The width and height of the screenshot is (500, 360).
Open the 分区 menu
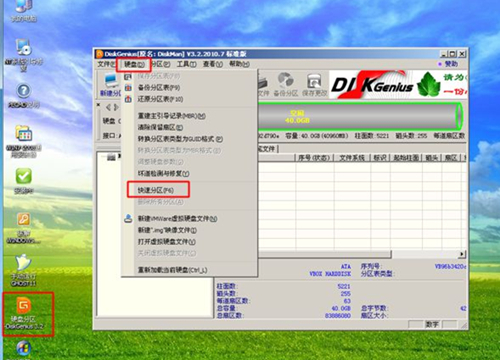tap(161, 64)
